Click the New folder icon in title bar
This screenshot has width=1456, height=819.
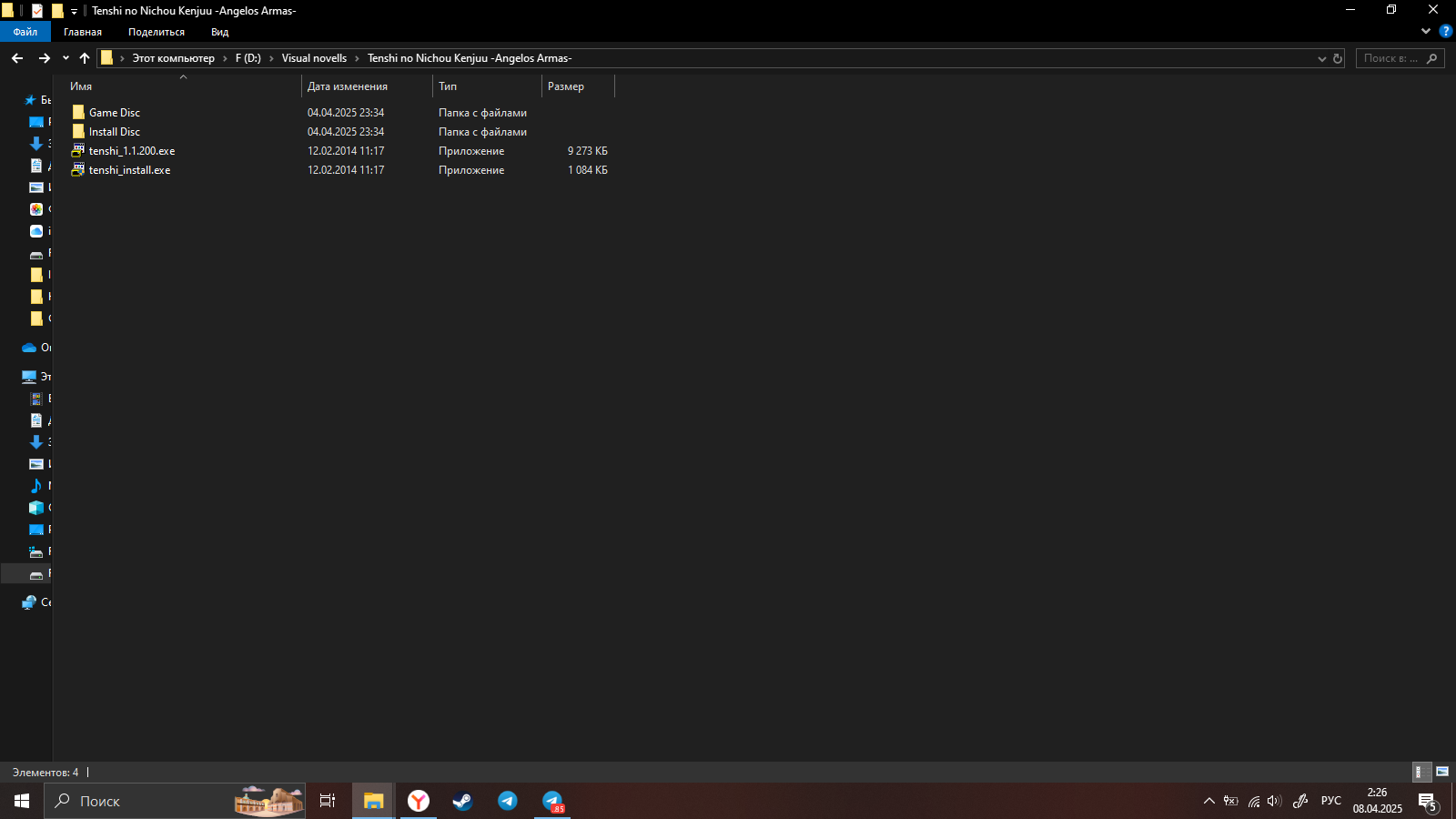tap(57, 11)
